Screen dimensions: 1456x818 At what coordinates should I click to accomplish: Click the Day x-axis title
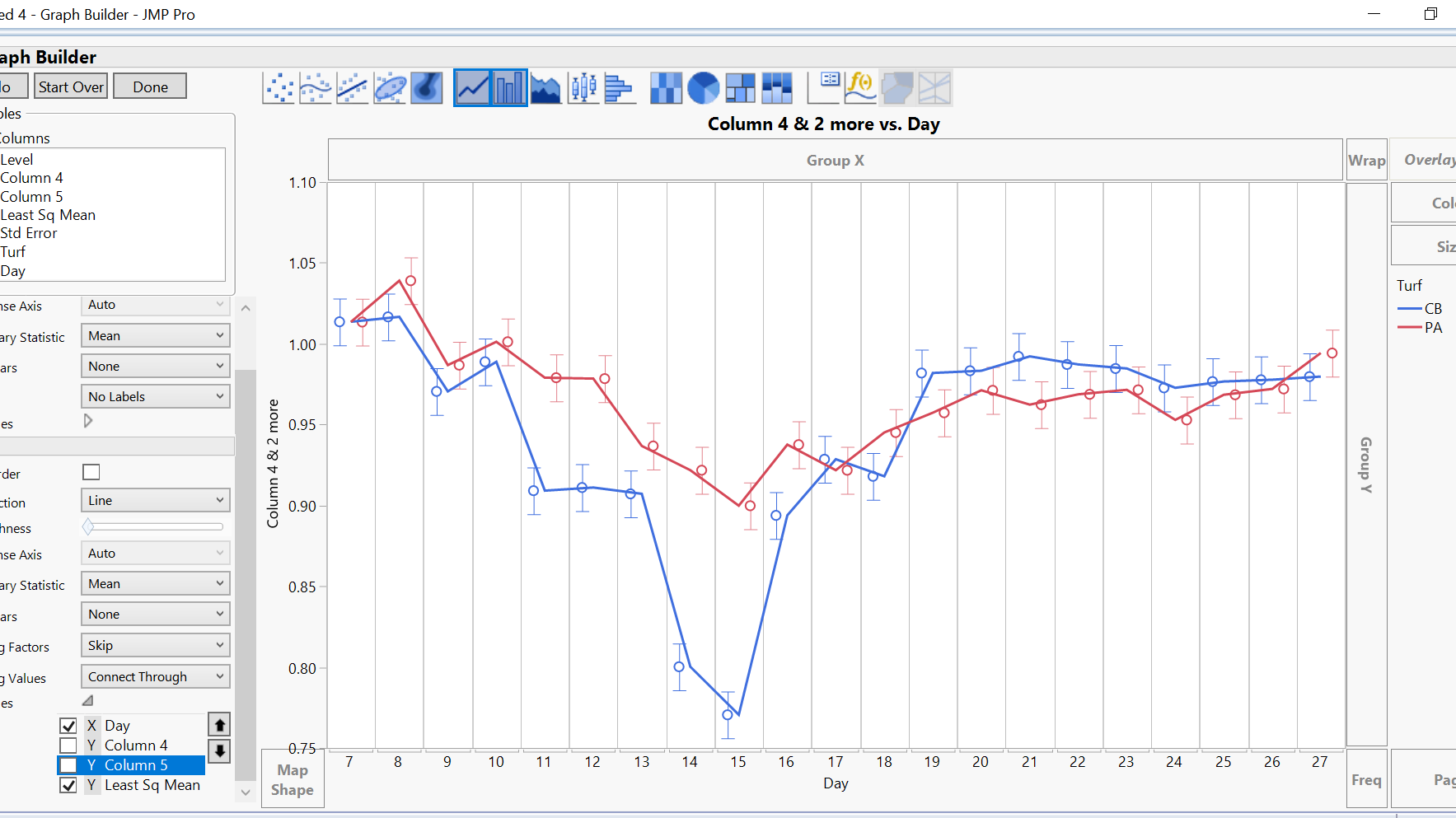[x=836, y=783]
